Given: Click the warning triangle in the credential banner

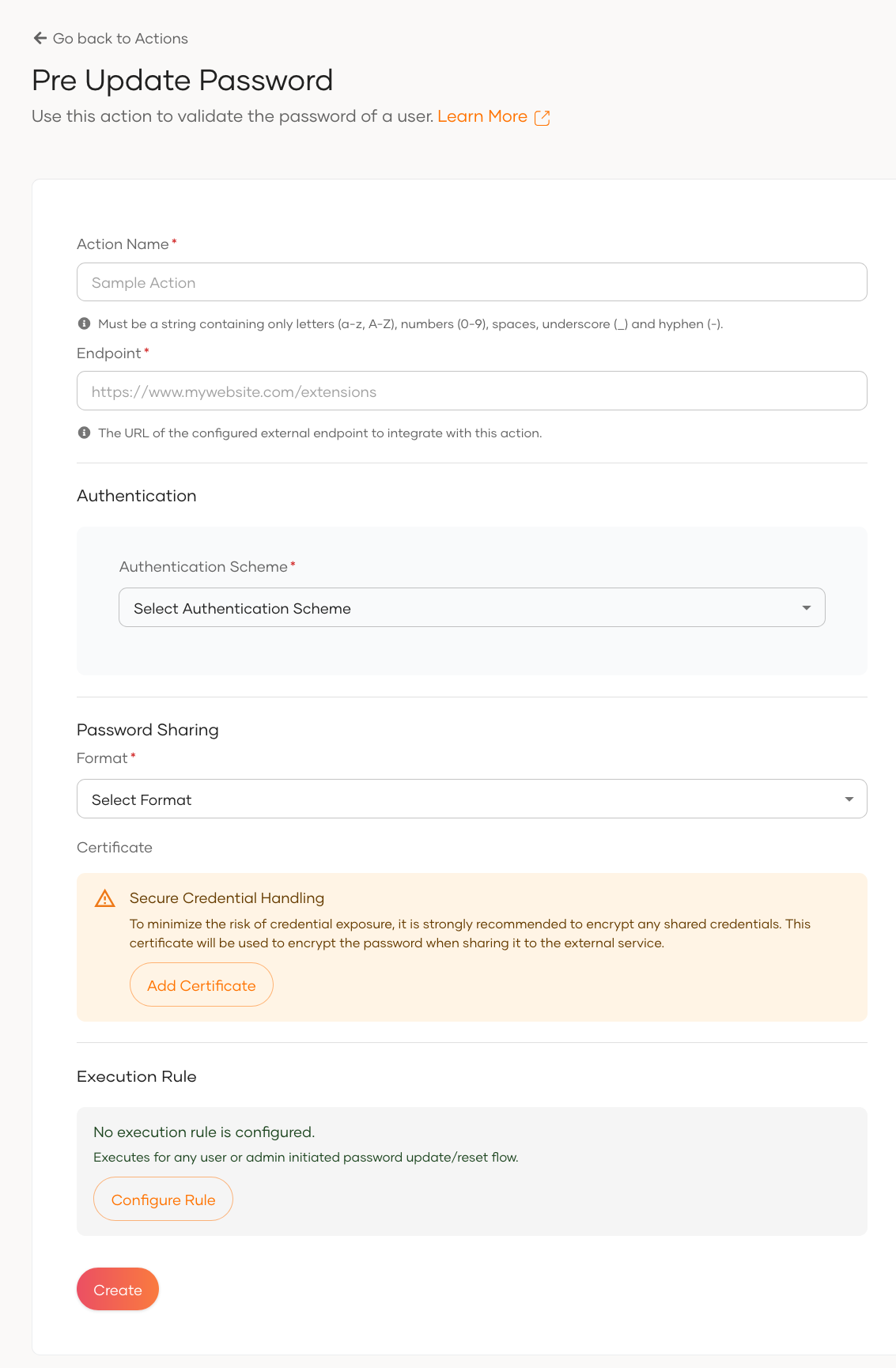Looking at the screenshot, I should pos(104,898).
